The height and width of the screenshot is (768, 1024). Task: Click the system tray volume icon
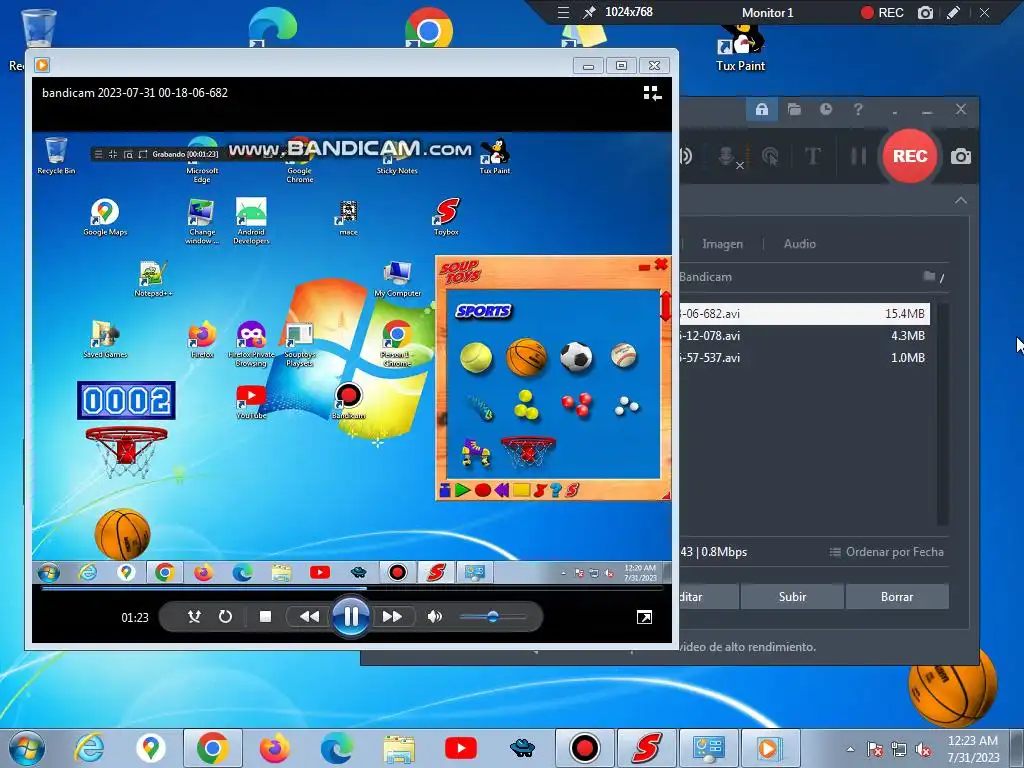923,749
